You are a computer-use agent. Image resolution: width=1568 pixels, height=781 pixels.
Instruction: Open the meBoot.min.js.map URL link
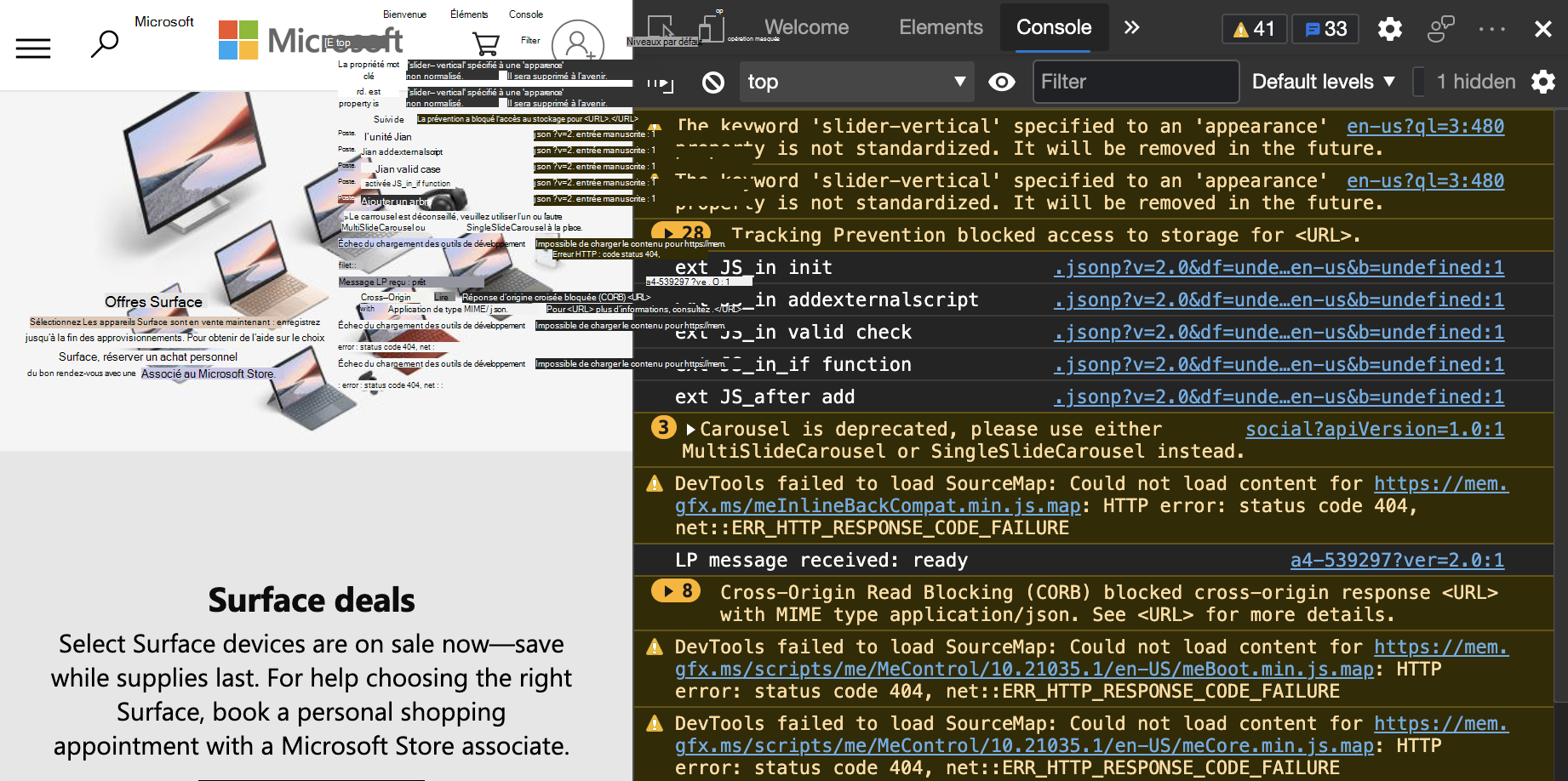(x=1024, y=670)
